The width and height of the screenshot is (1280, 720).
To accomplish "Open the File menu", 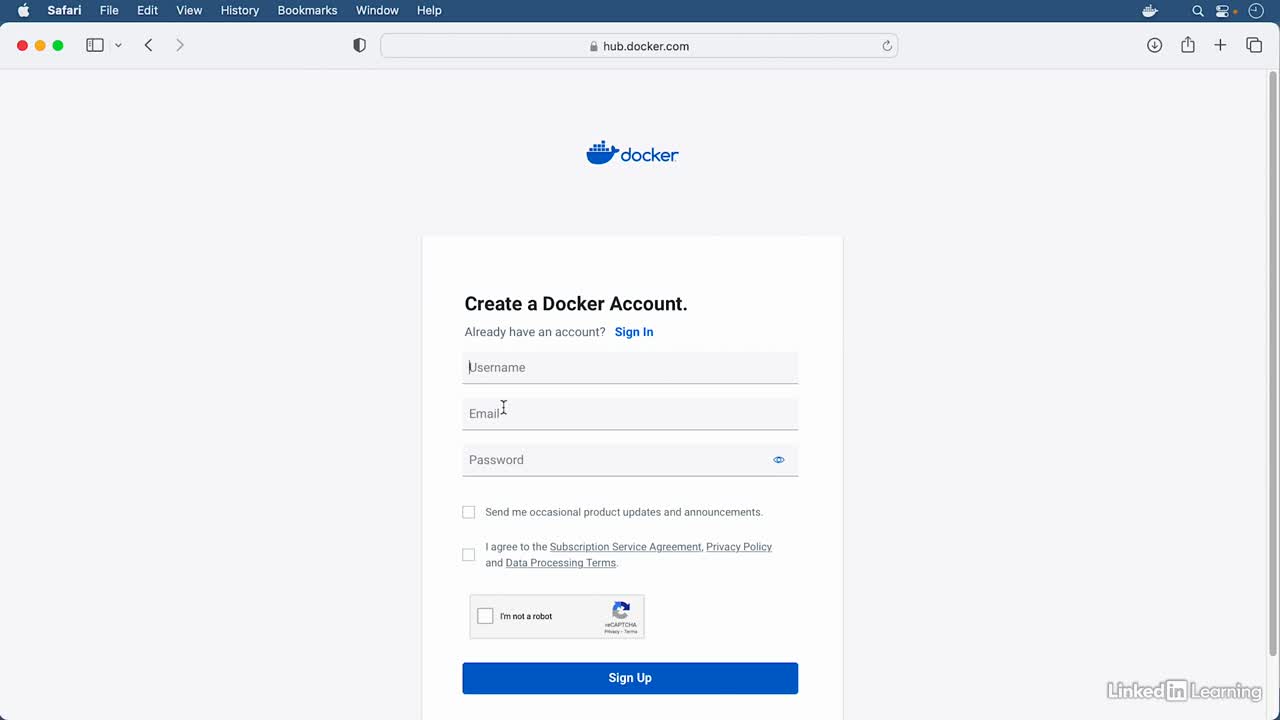I will point(109,10).
